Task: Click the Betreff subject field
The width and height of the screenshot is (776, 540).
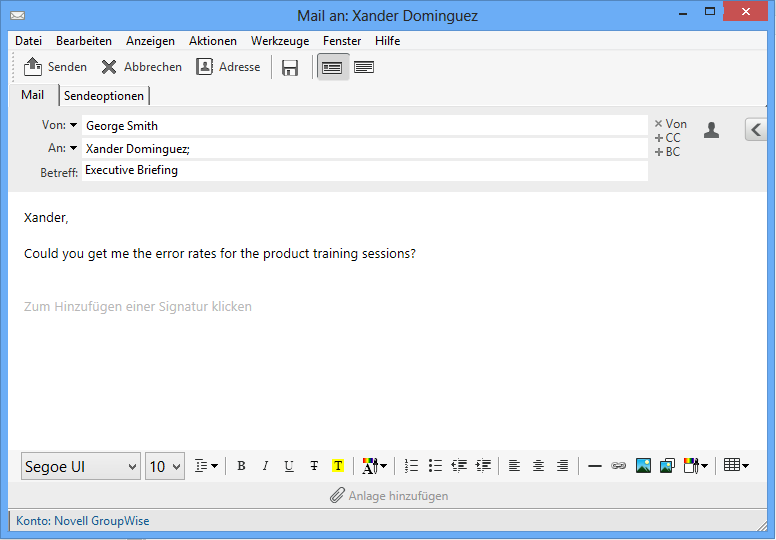Action: [x=365, y=171]
